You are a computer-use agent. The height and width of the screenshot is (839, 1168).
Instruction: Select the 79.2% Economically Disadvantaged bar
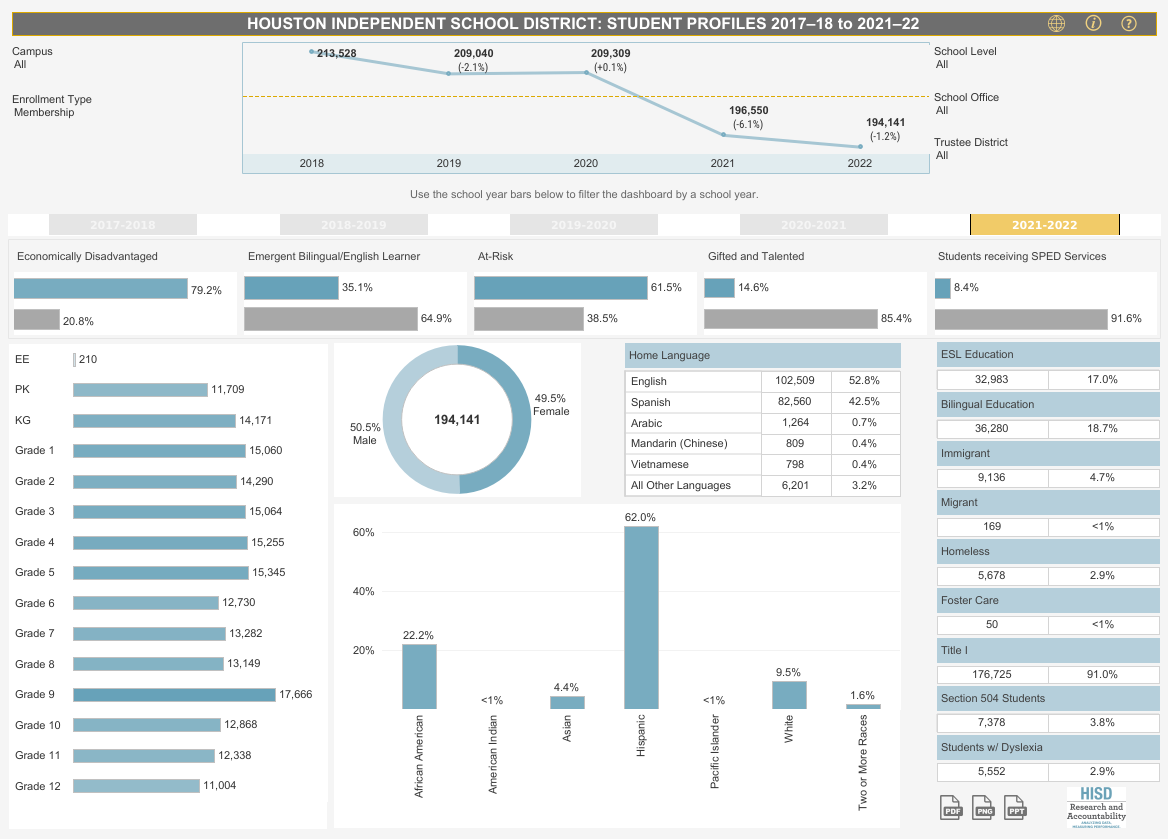(101, 288)
